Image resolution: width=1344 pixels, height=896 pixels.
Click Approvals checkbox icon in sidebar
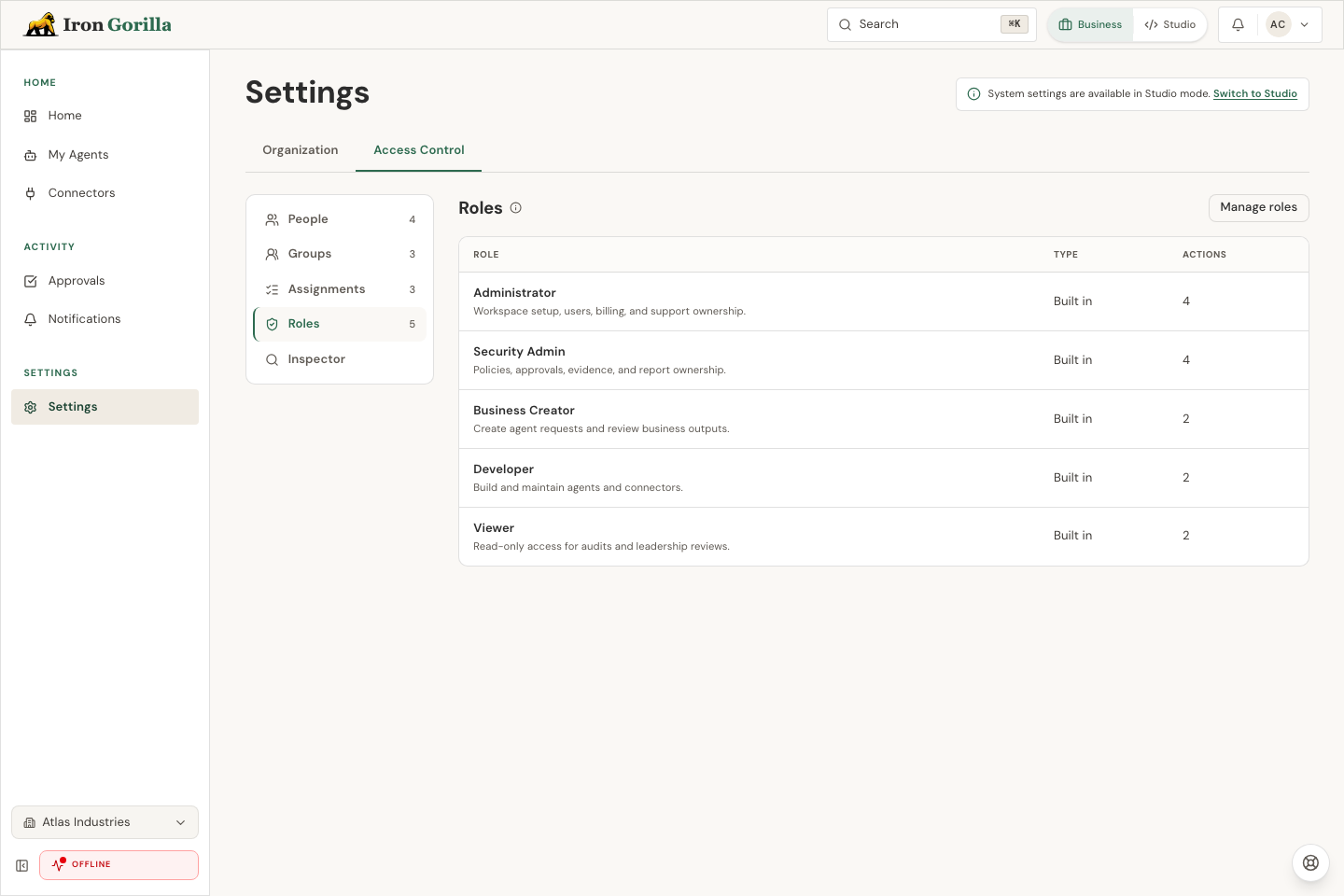30,281
